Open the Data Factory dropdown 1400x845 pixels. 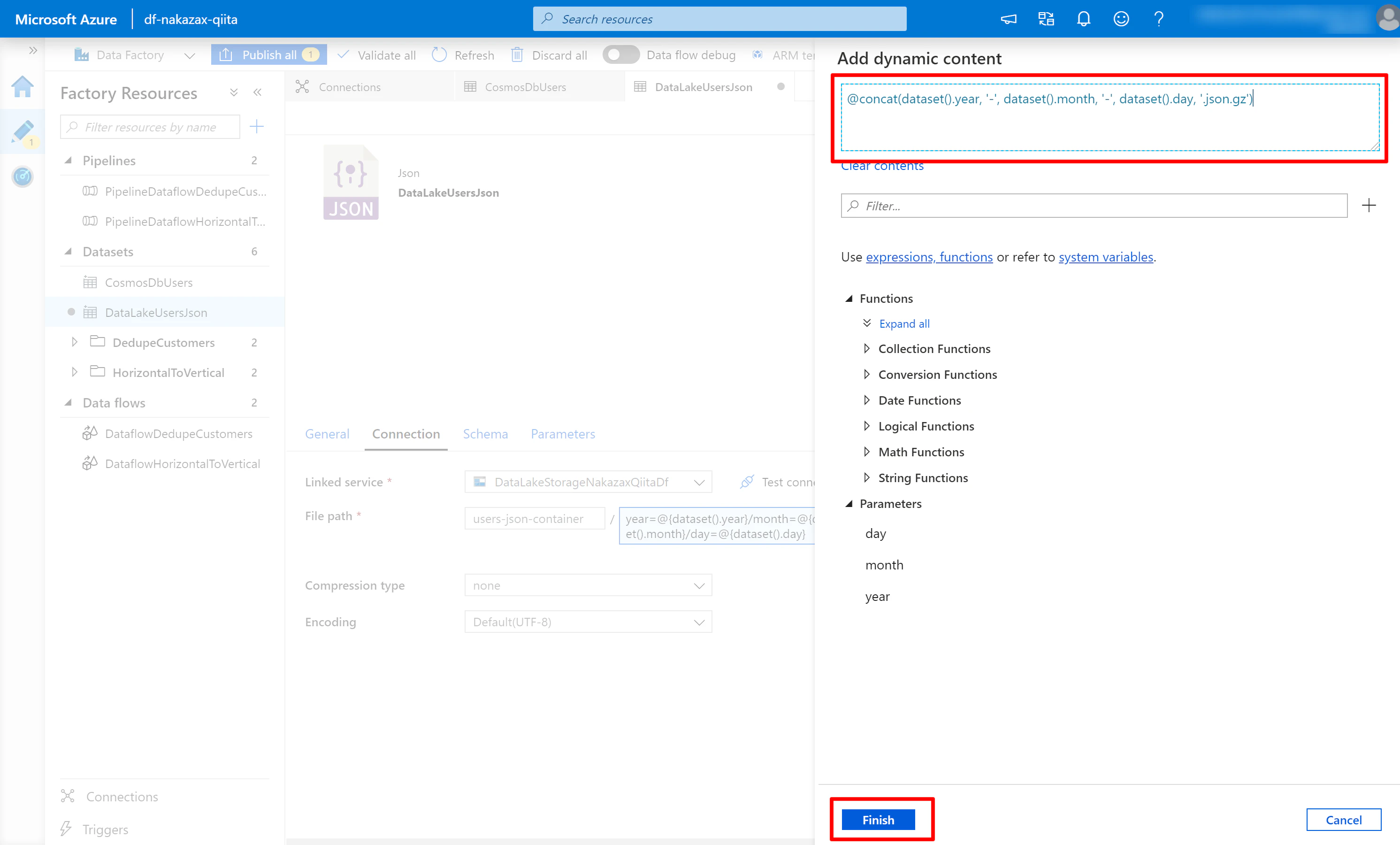pyautogui.click(x=135, y=55)
